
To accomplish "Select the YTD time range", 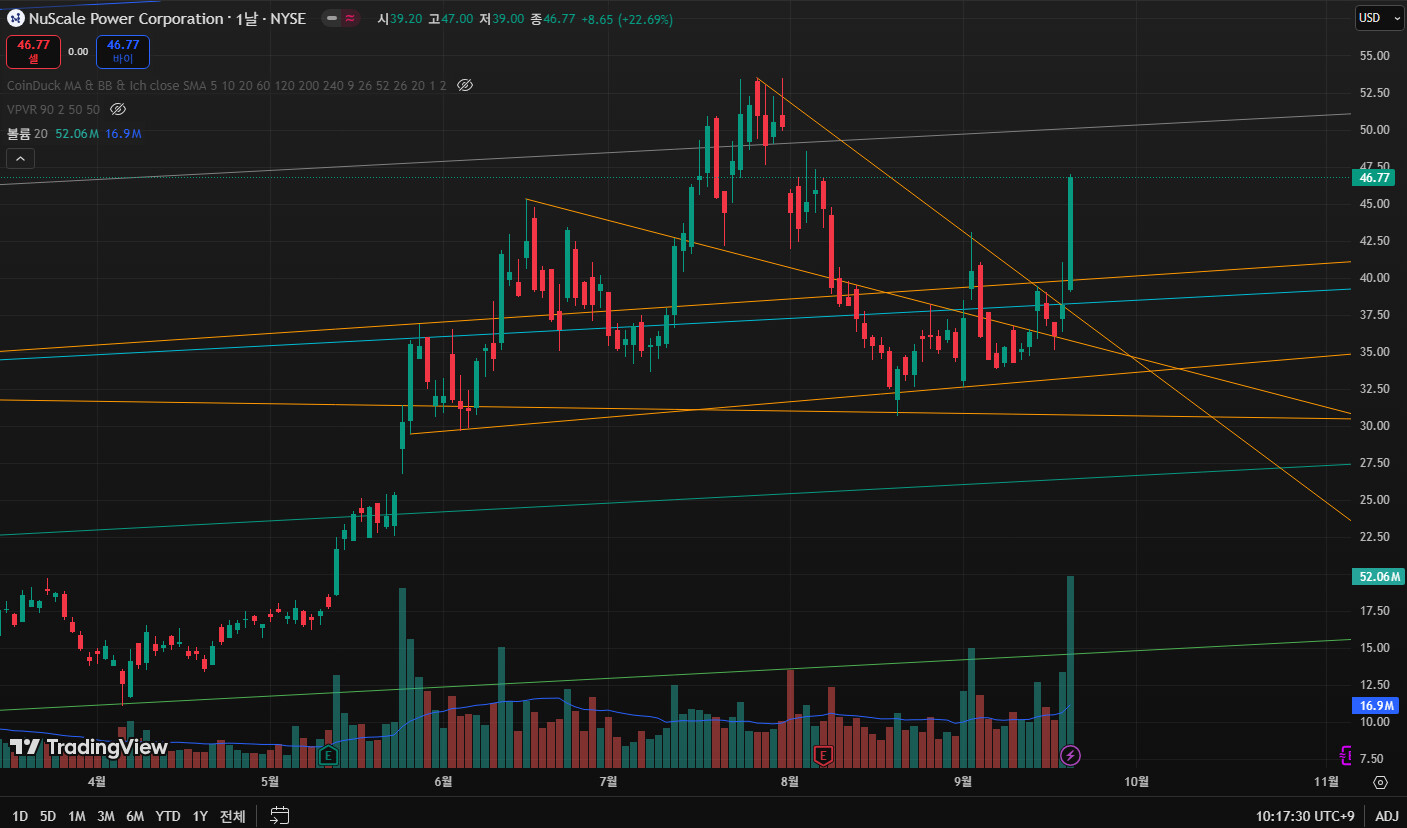I will tap(167, 816).
